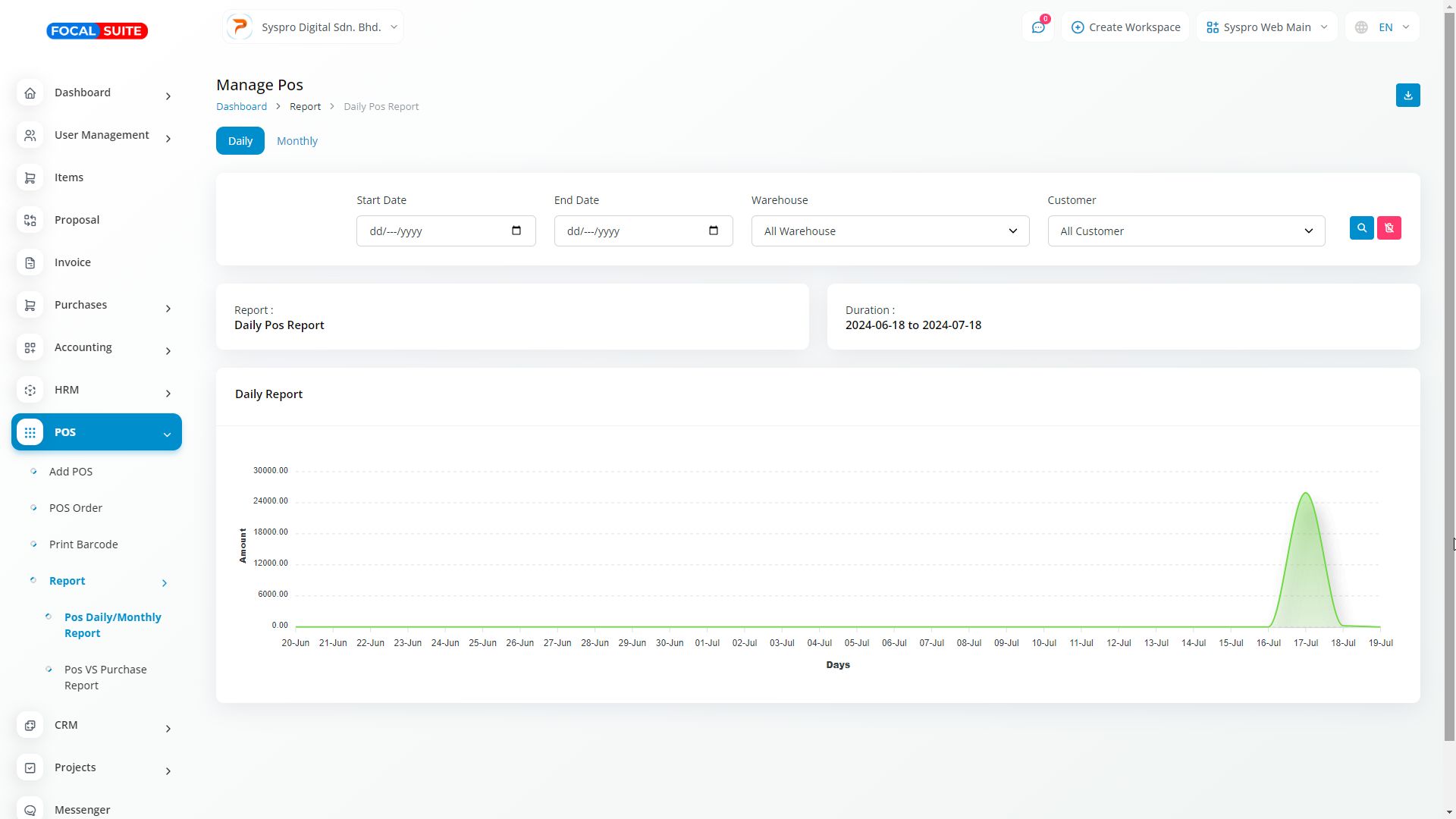1456x819 pixels.
Task: Click the Invoice sidebar icon
Action: (x=30, y=262)
